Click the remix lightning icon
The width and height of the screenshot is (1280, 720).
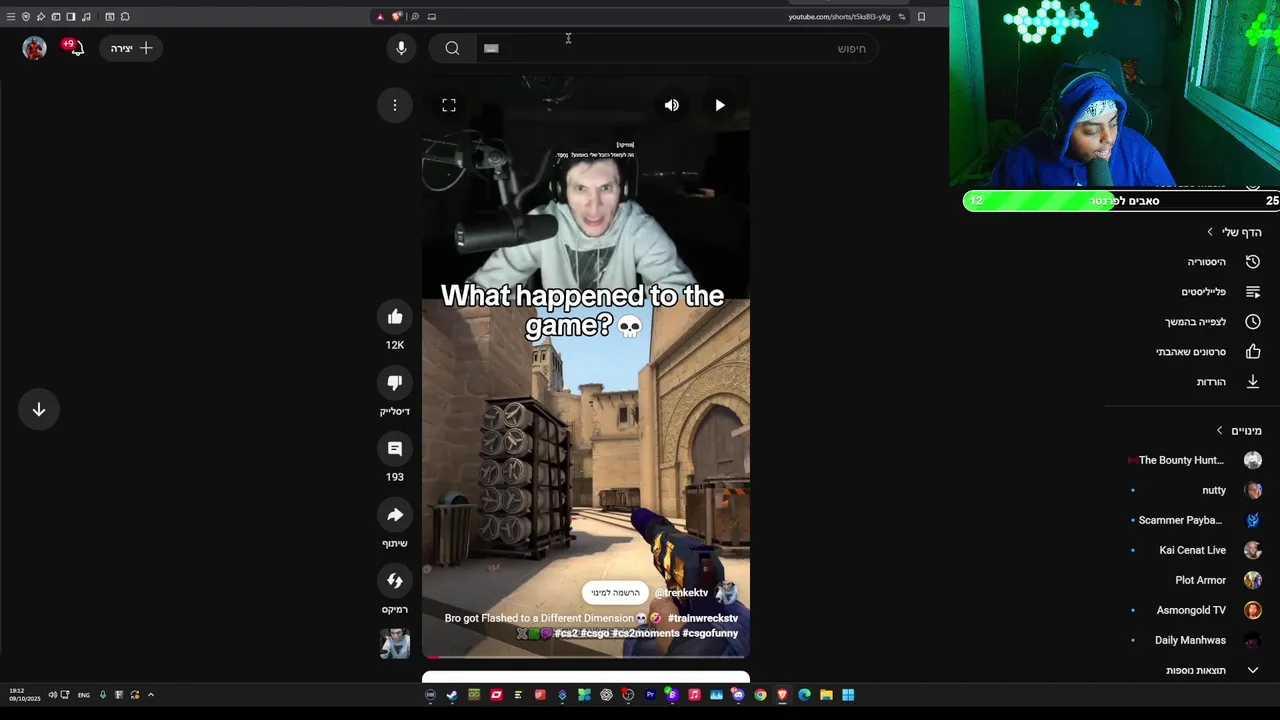point(395,581)
